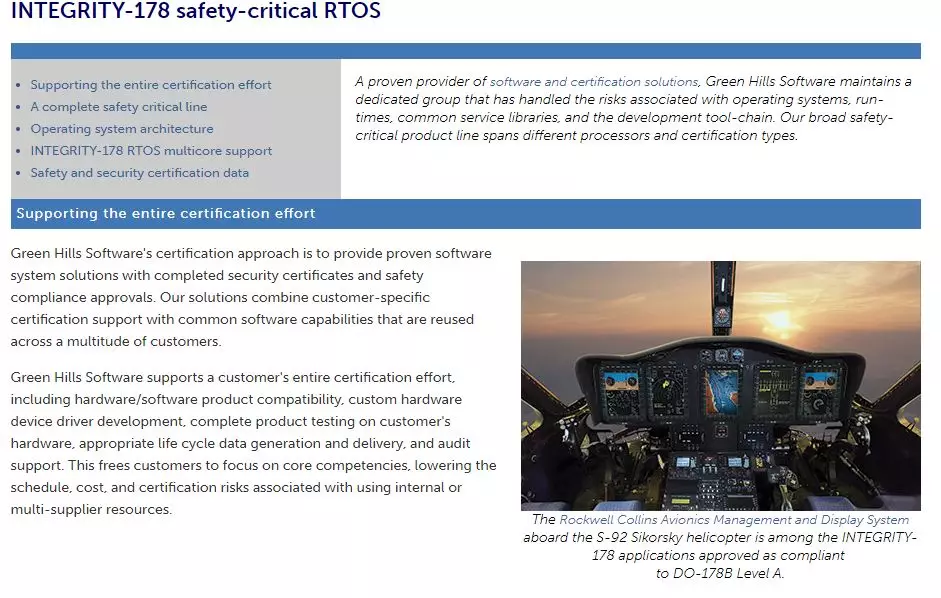Click the image caption about S-92 Sikorsky
This screenshot has height=598, width=941.
pos(720,546)
